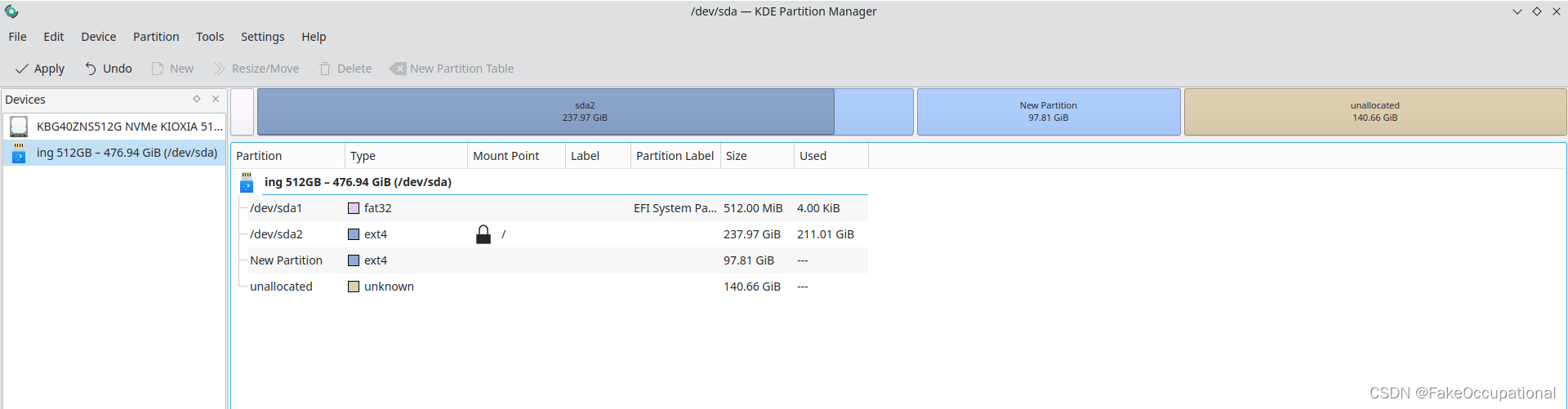Screen dimensions: 1568x409
Task: Select the KBG40ZNS512G NVMe KIOXIA device
Action: coord(114,127)
